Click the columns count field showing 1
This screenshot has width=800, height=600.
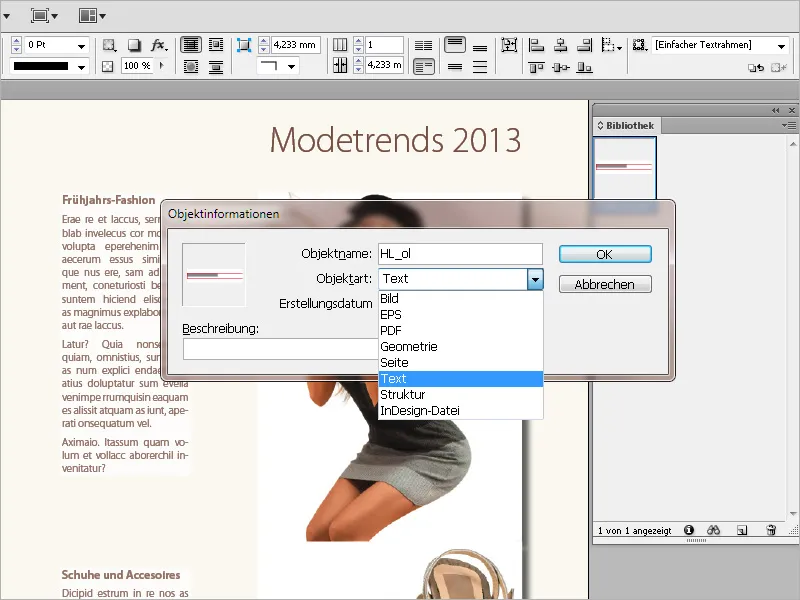point(384,45)
